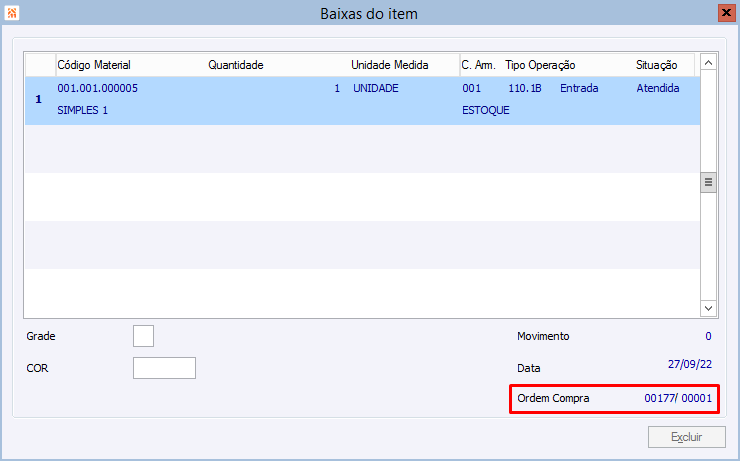
Task: Click the COR input field
Action: click(164, 368)
